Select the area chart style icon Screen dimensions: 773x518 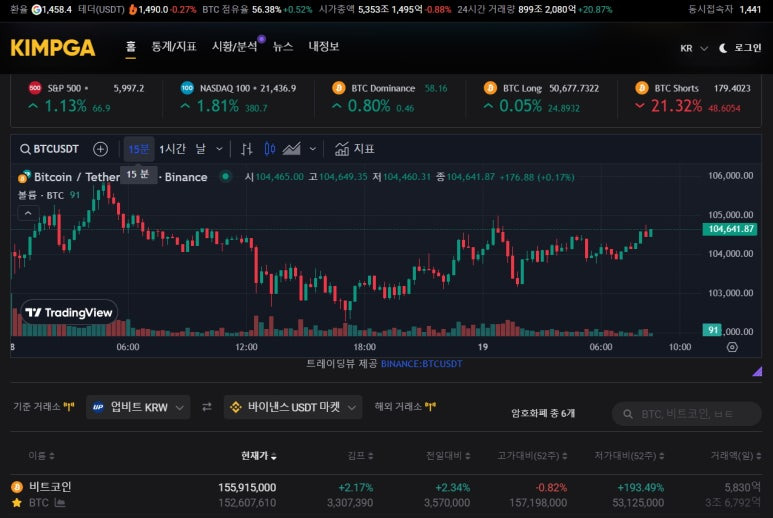[x=292, y=149]
